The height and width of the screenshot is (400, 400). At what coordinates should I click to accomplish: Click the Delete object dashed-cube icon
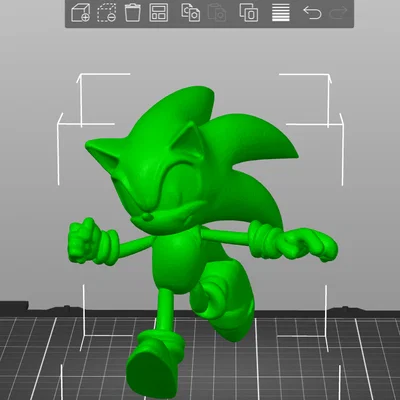[107, 13]
